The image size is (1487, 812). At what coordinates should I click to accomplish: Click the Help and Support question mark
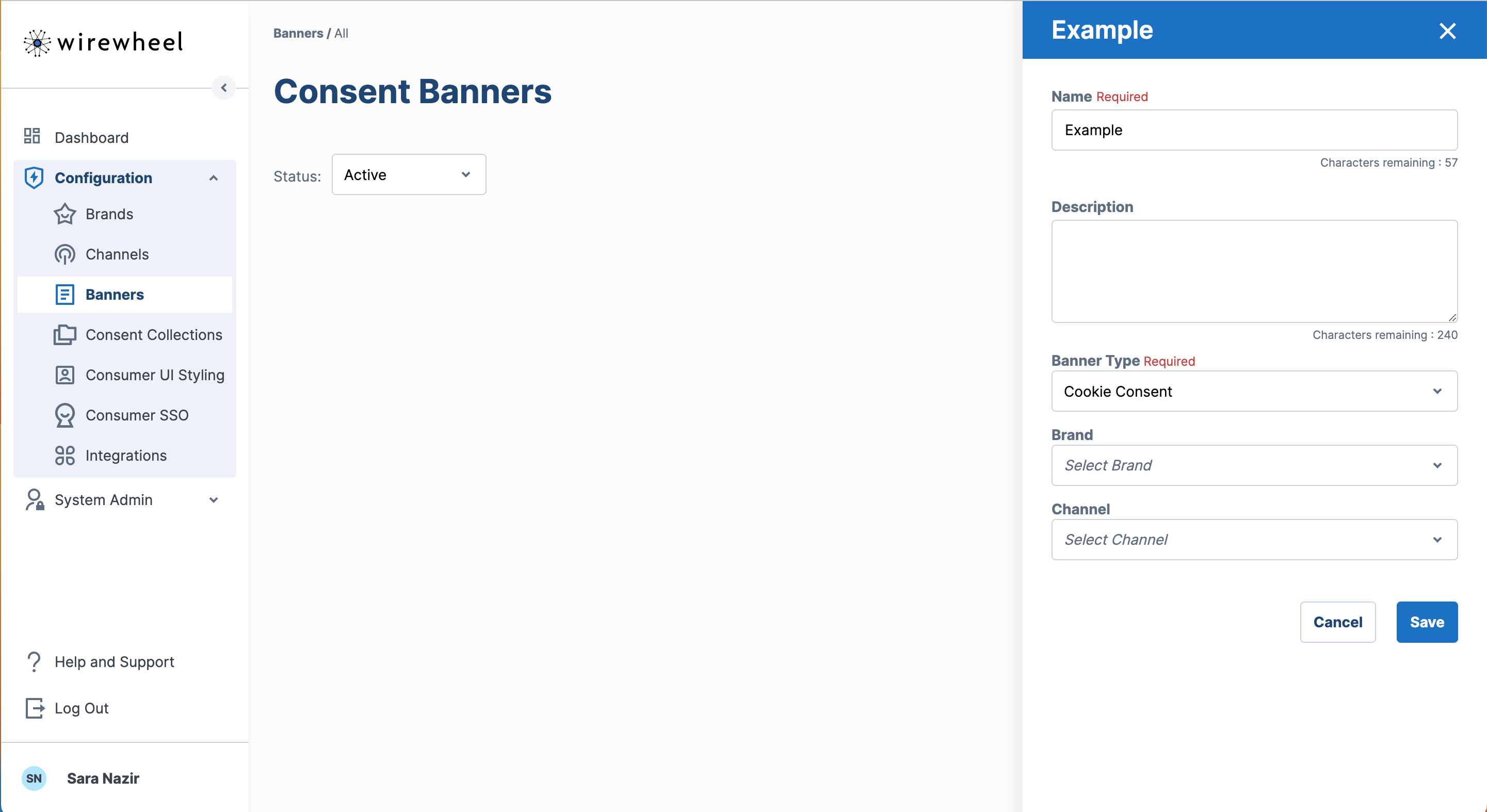(34, 661)
